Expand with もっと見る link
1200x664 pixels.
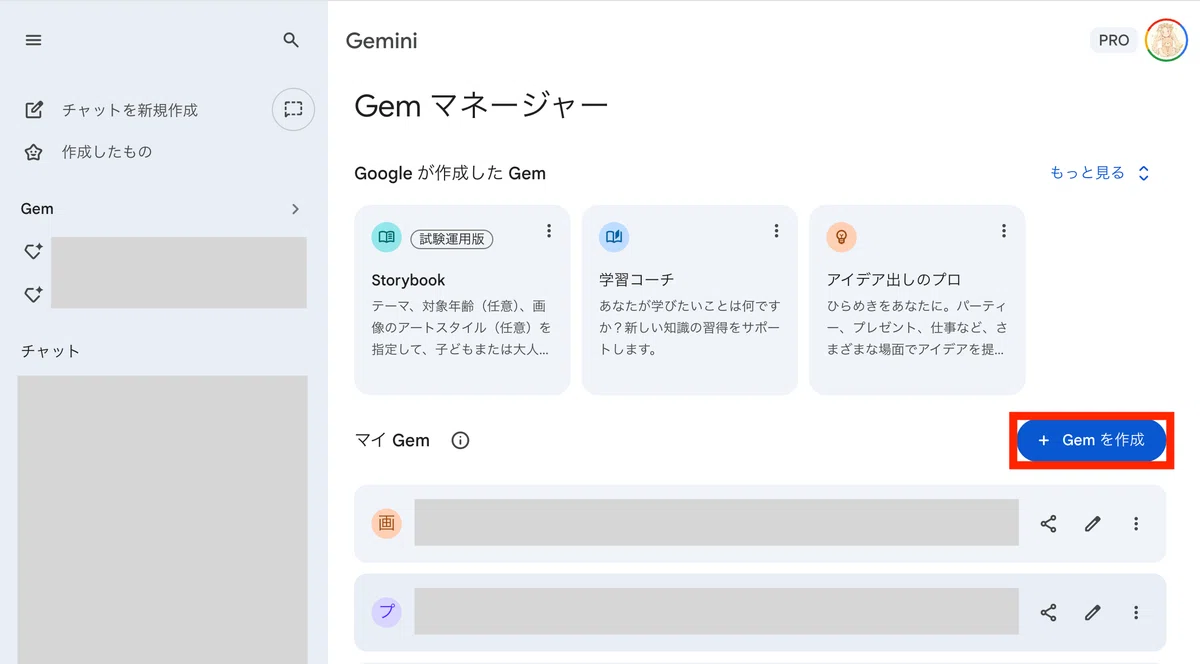point(1100,173)
